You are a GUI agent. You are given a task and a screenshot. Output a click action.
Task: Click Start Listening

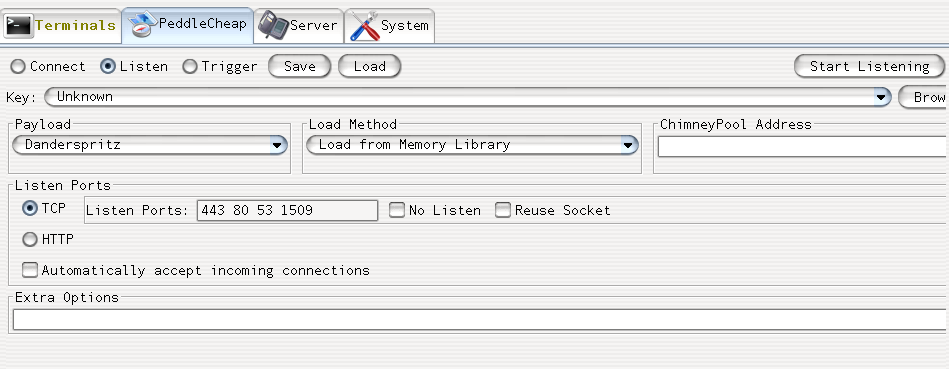[869, 67]
